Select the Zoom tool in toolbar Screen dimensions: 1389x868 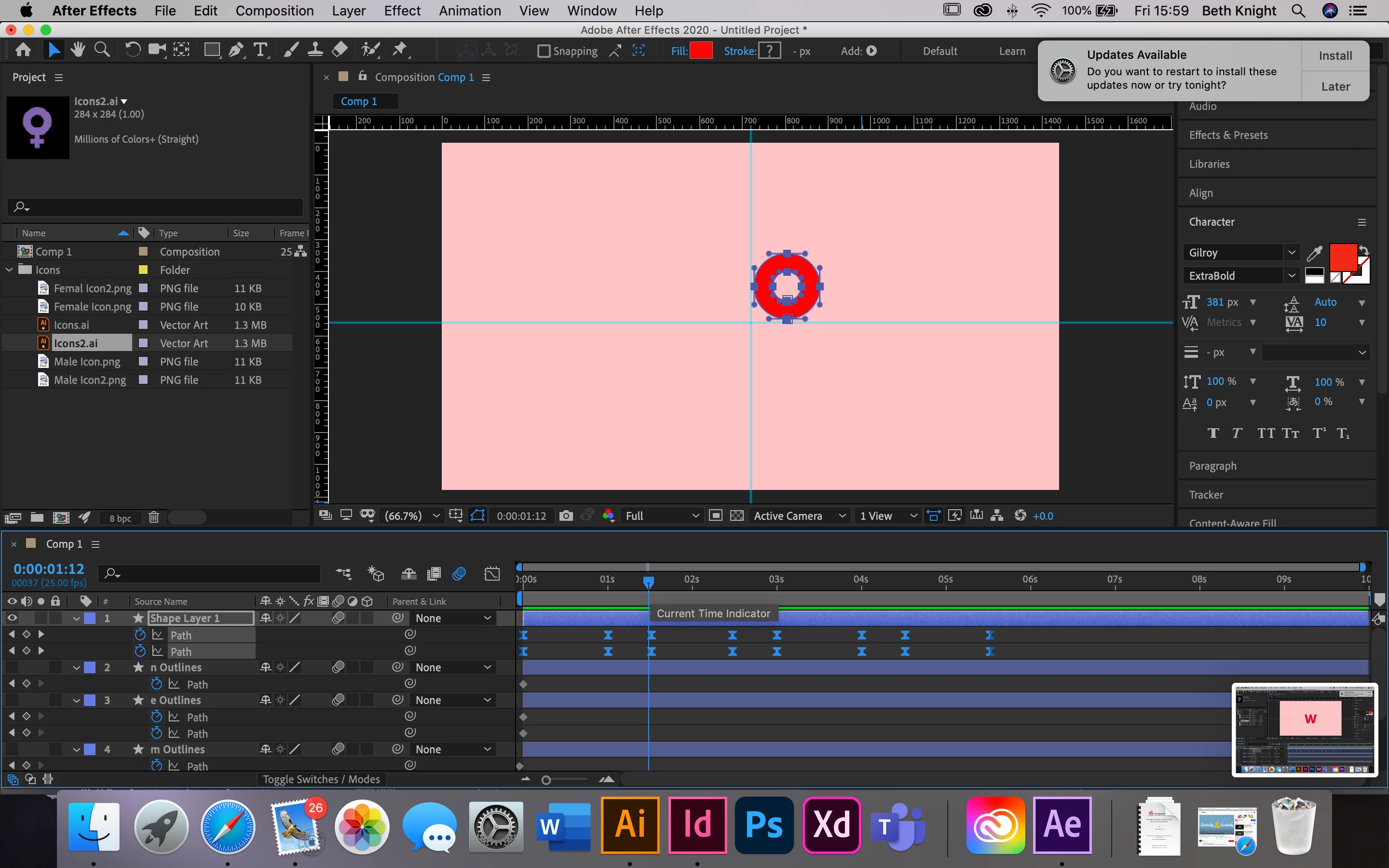point(102,51)
